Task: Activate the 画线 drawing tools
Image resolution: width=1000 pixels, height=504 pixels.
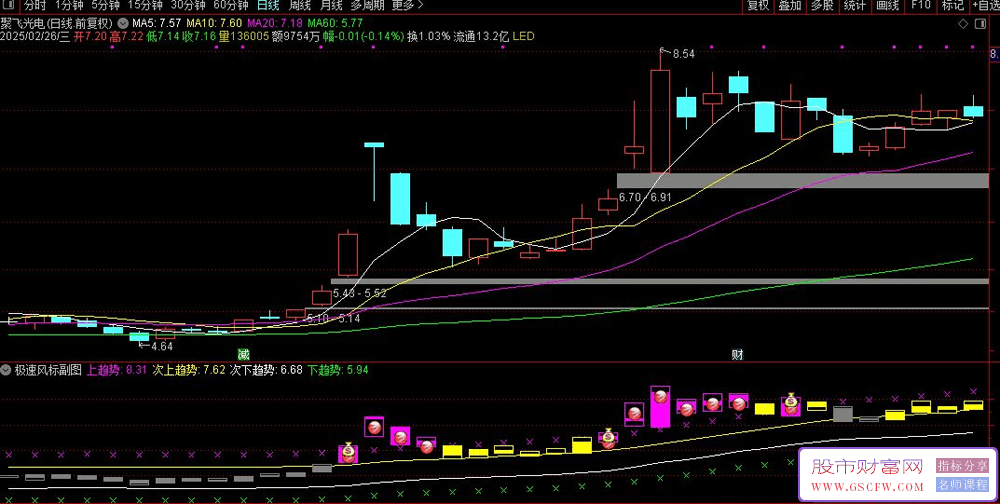Action: [x=887, y=6]
